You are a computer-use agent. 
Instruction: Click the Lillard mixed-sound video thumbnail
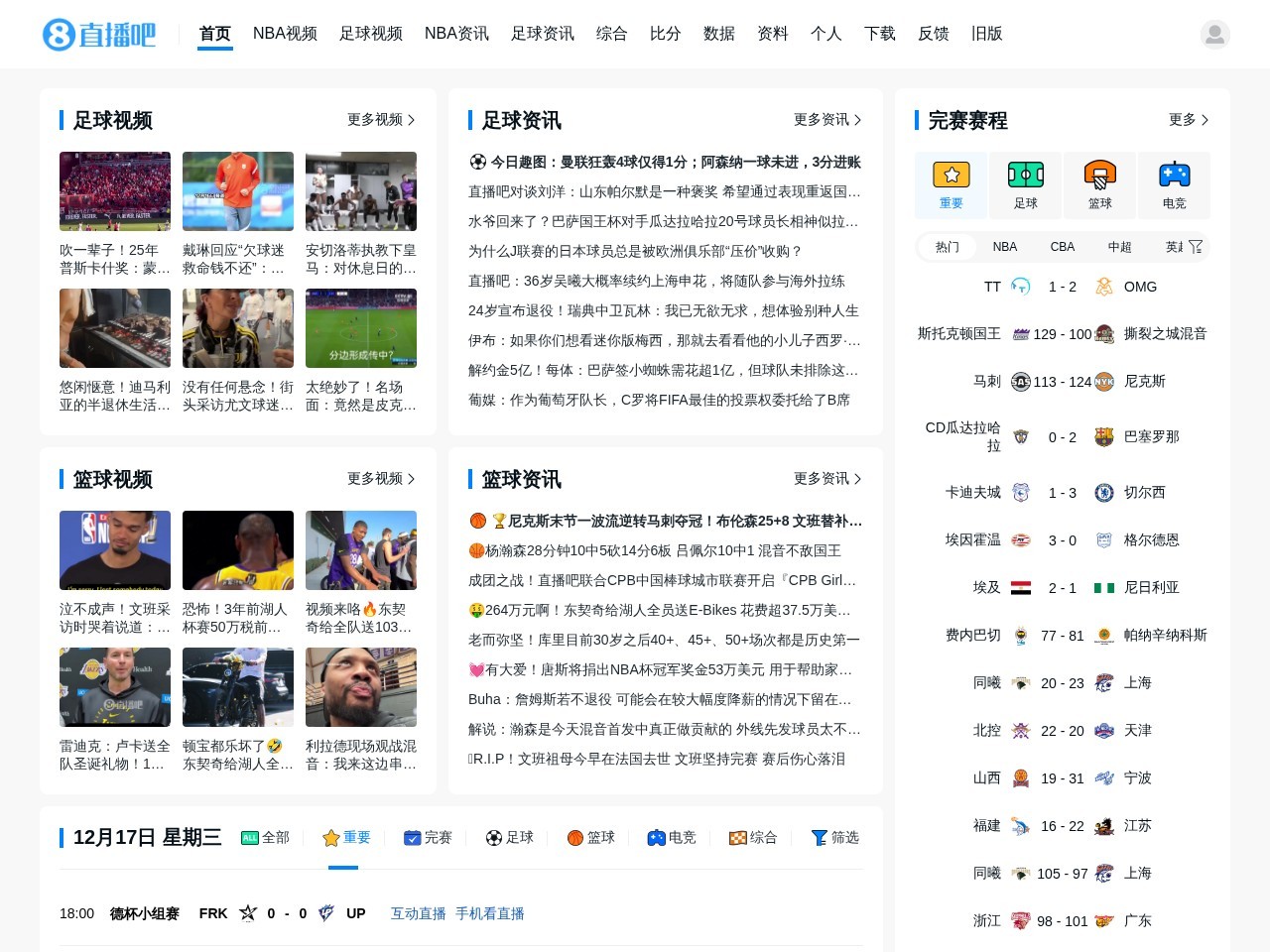[x=361, y=686]
